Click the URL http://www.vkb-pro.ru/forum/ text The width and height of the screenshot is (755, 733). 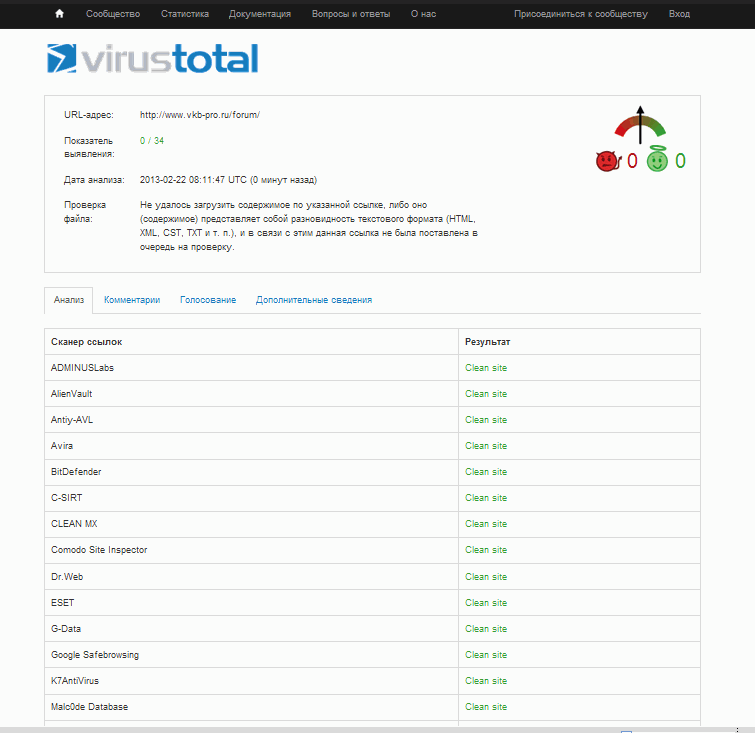(x=200, y=115)
